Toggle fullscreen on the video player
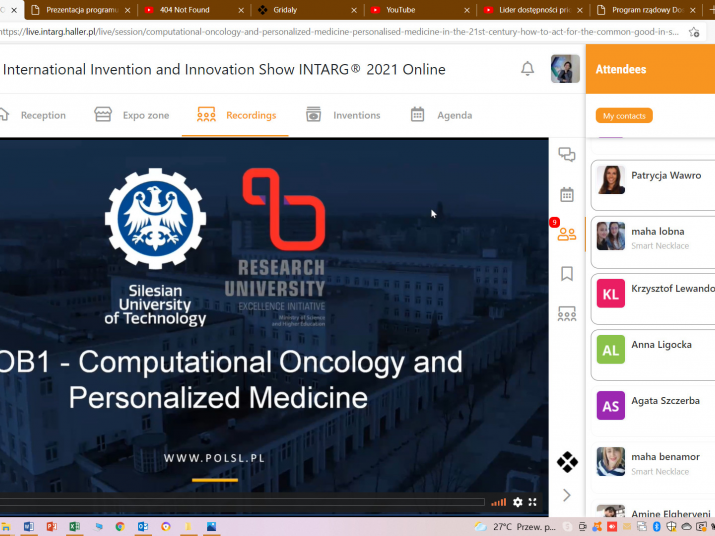This screenshot has width=715, height=536. (533, 502)
